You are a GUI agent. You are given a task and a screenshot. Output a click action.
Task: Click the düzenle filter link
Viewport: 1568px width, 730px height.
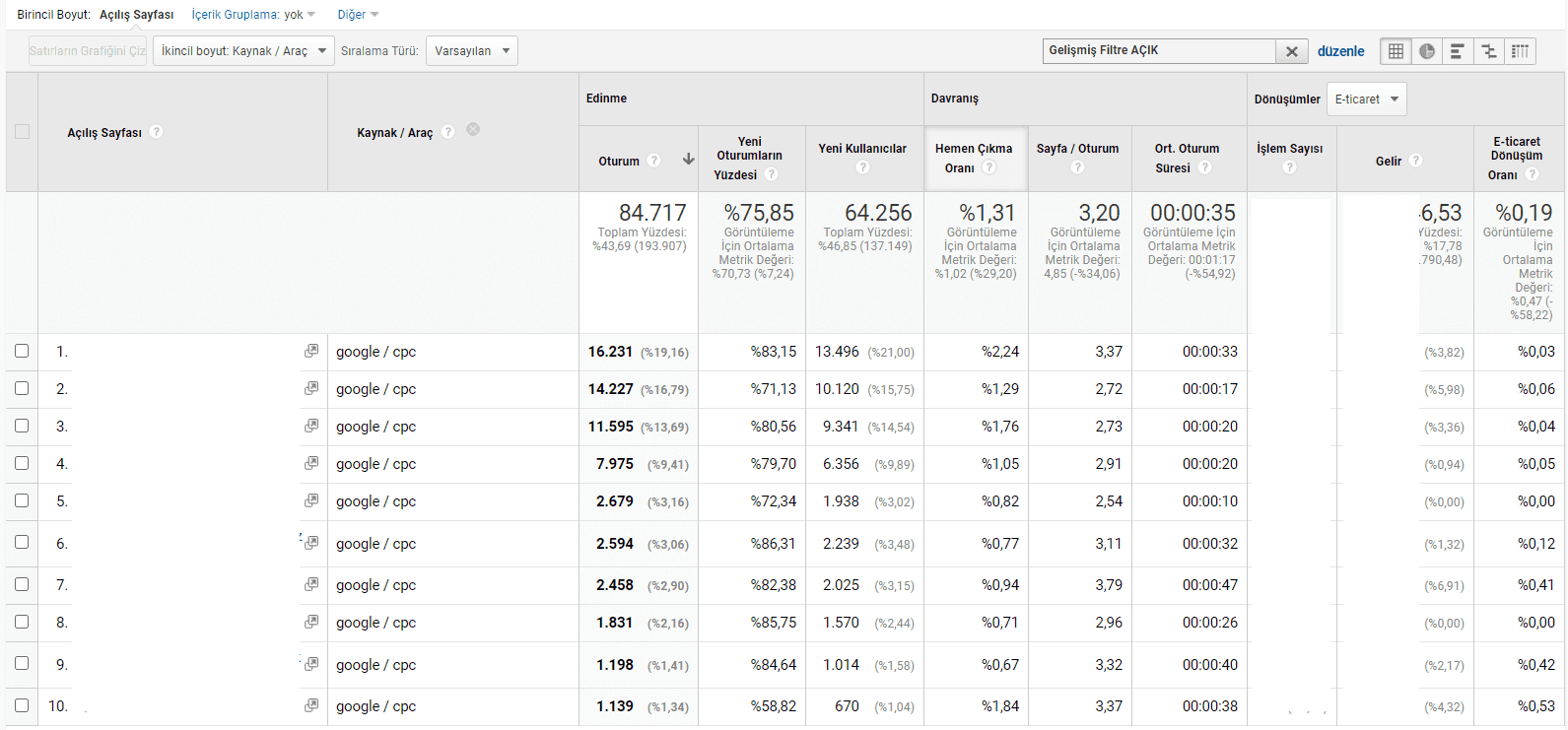click(x=1340, y=51)
